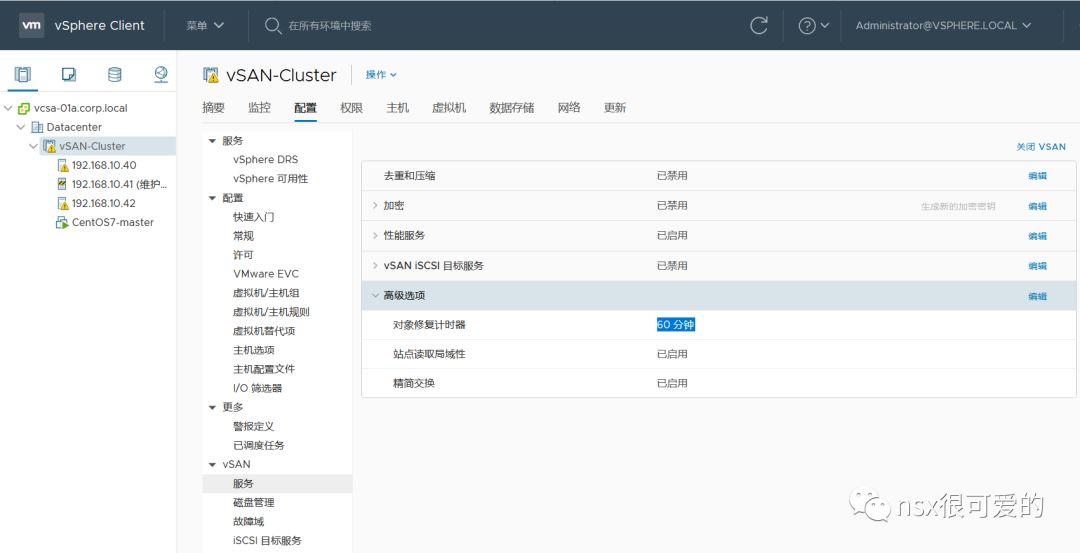The image size is (1080, 553).
Task: Open 警报定义 under 更多
Action: point(253,426)
